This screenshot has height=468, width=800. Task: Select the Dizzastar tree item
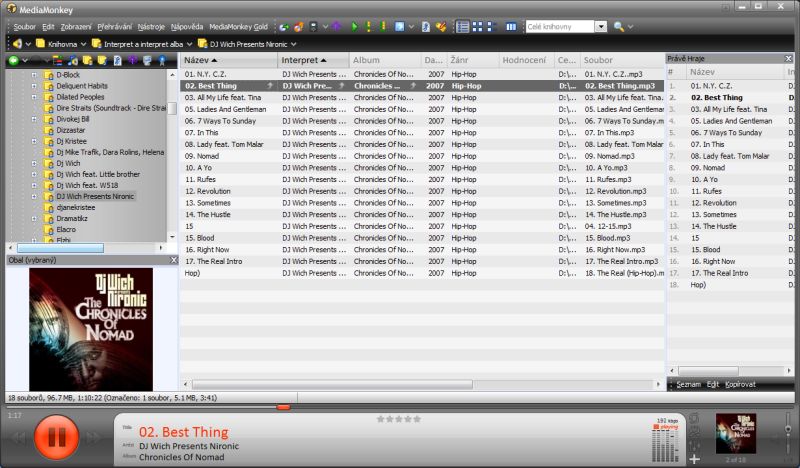(x=70, y=130)
